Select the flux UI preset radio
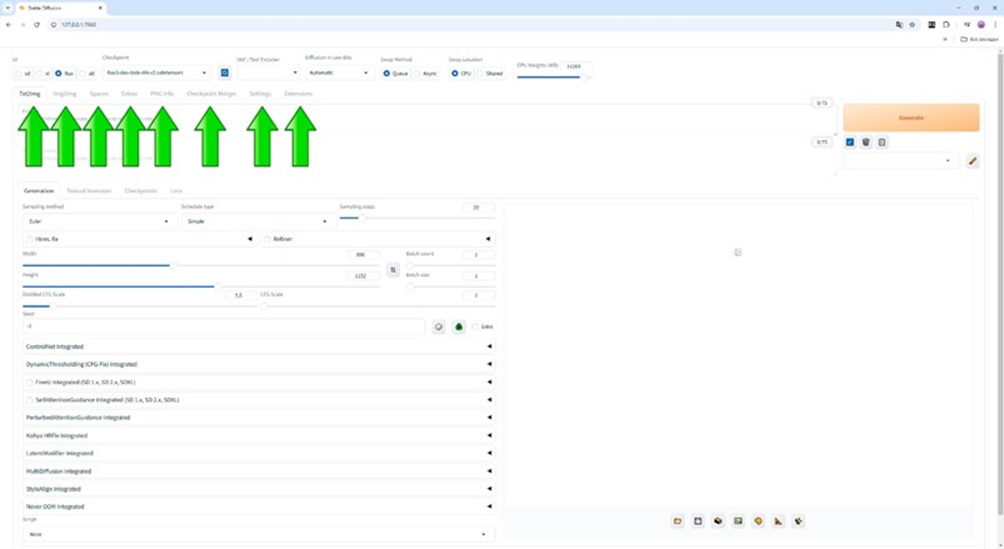 58,74
